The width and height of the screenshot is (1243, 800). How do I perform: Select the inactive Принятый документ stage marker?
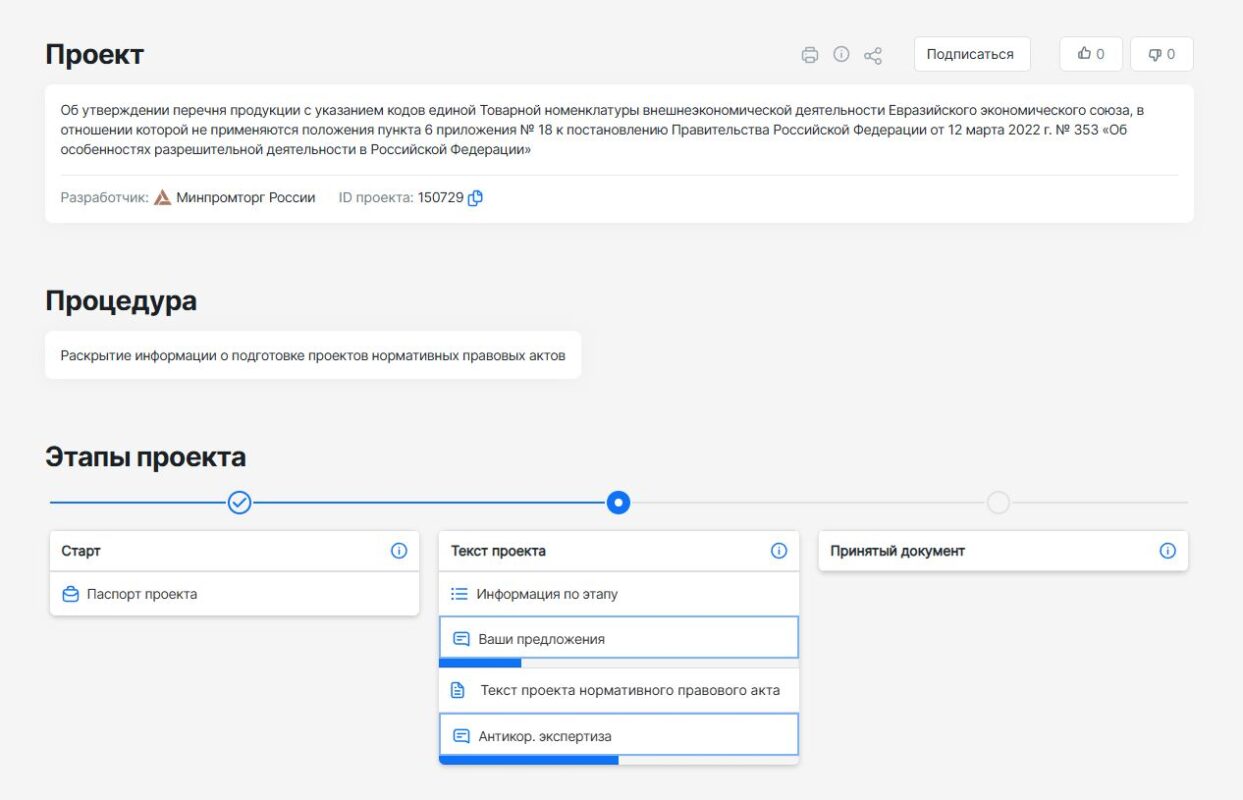998,502
